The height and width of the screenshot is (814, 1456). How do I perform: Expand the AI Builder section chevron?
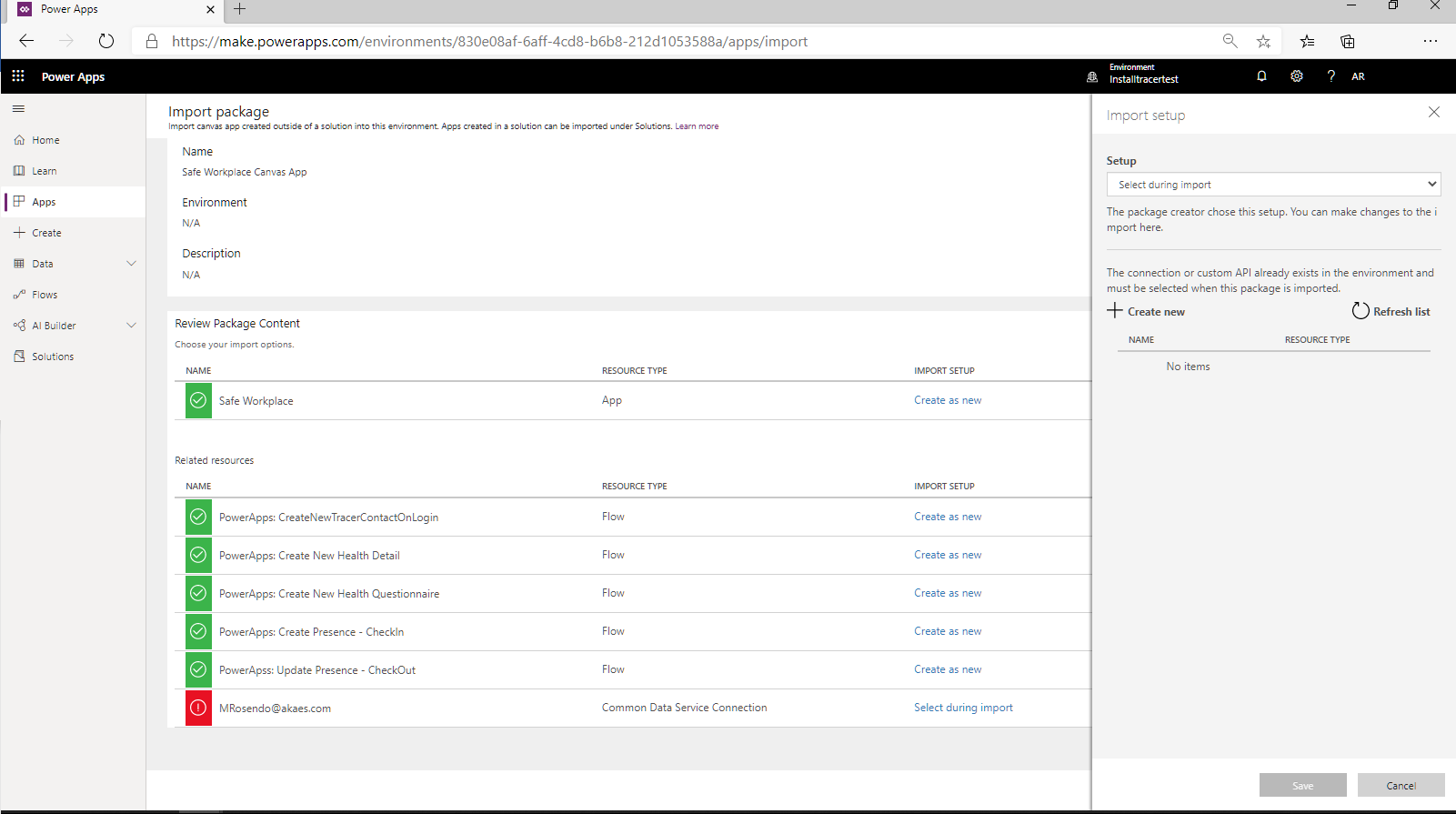pyautogui.click(x=131, y=326)
